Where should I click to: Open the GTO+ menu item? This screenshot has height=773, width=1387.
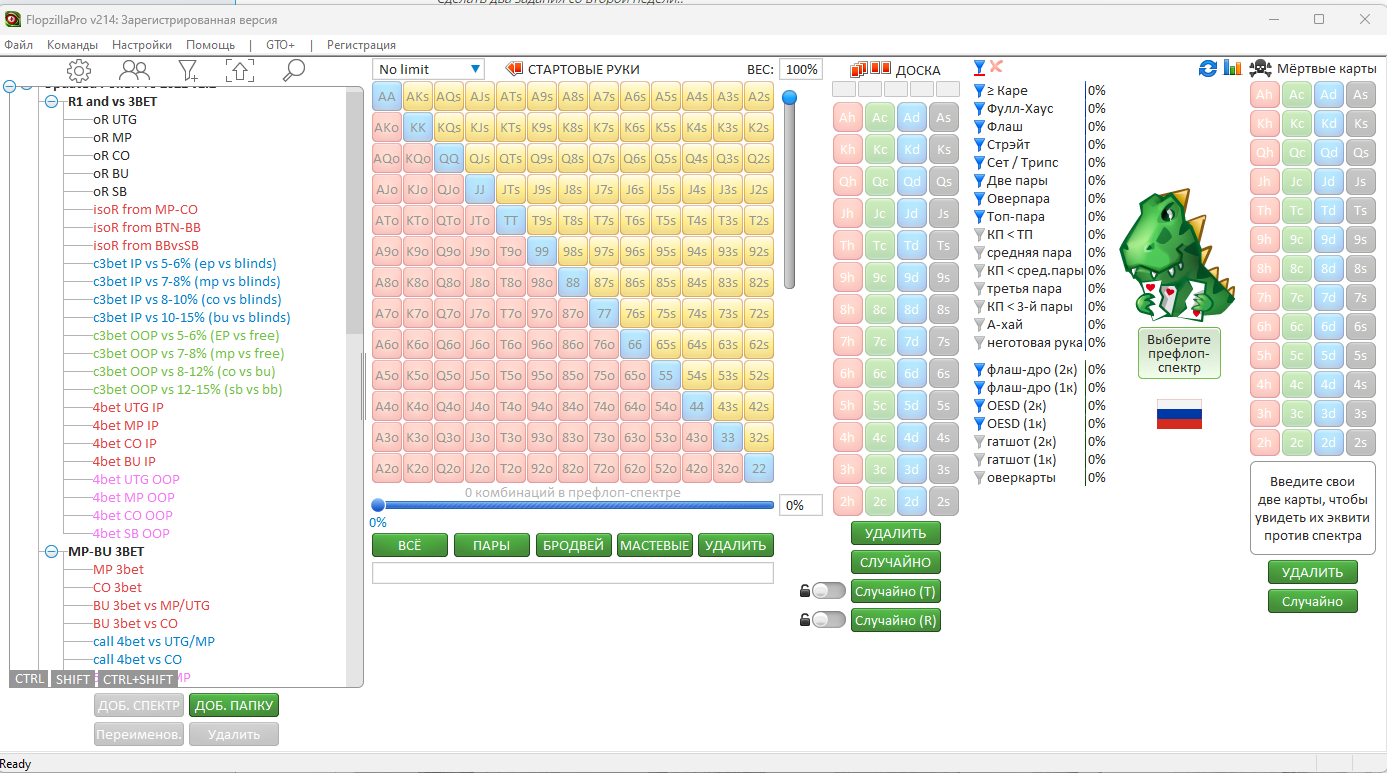(280, 45)
